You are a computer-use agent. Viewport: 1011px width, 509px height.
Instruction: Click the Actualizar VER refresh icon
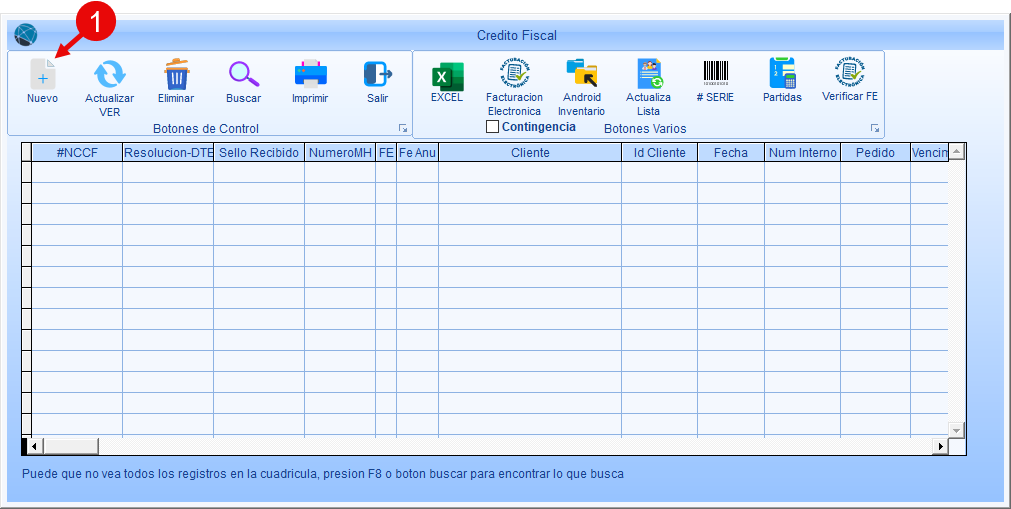click(x=109, y=75)
